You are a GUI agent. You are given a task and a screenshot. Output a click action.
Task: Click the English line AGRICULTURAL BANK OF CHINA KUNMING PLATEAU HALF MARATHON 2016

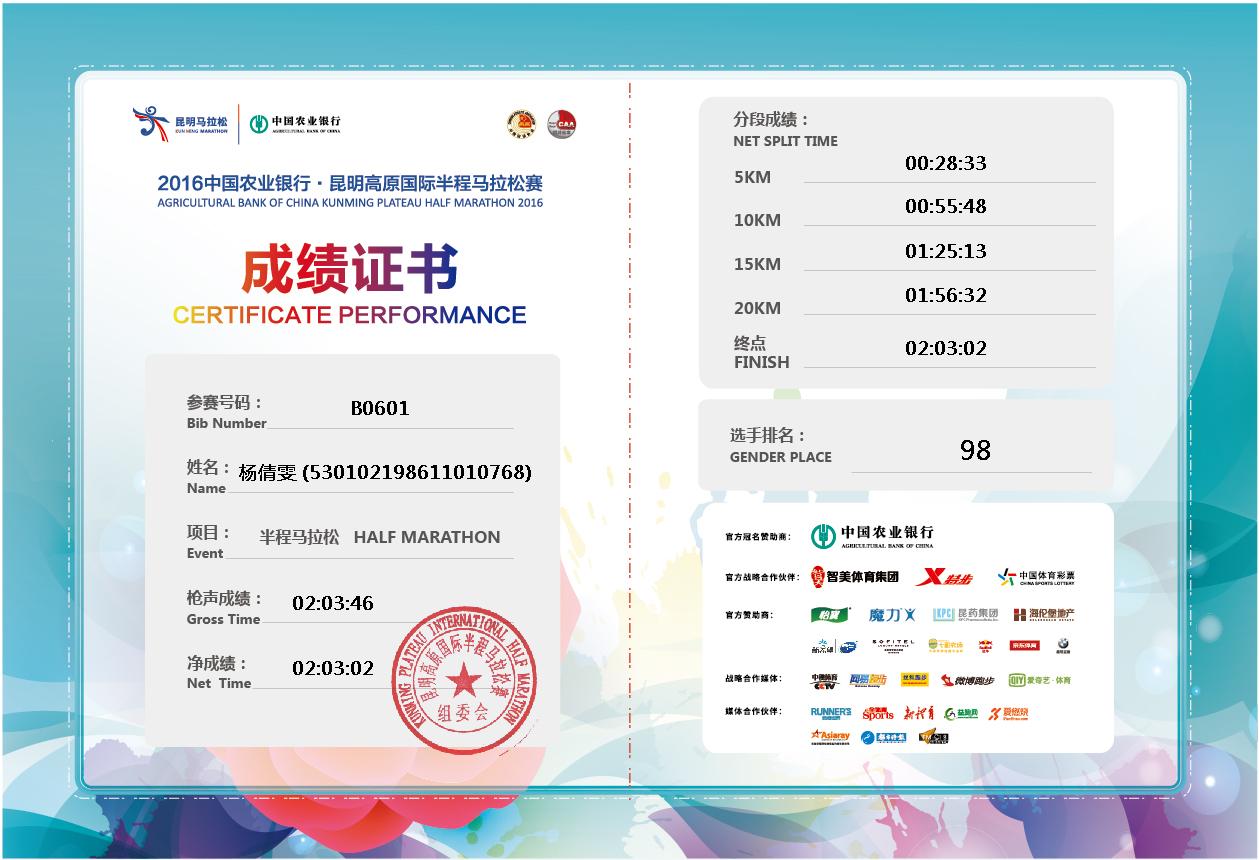pyautogui.click(x=350, y=203)
